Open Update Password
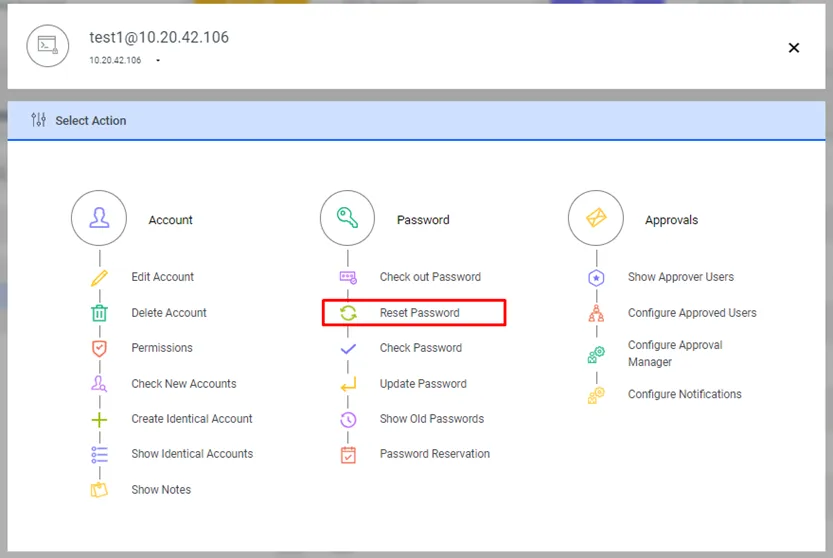The image size is (833, 558). [x=423, y=384]
